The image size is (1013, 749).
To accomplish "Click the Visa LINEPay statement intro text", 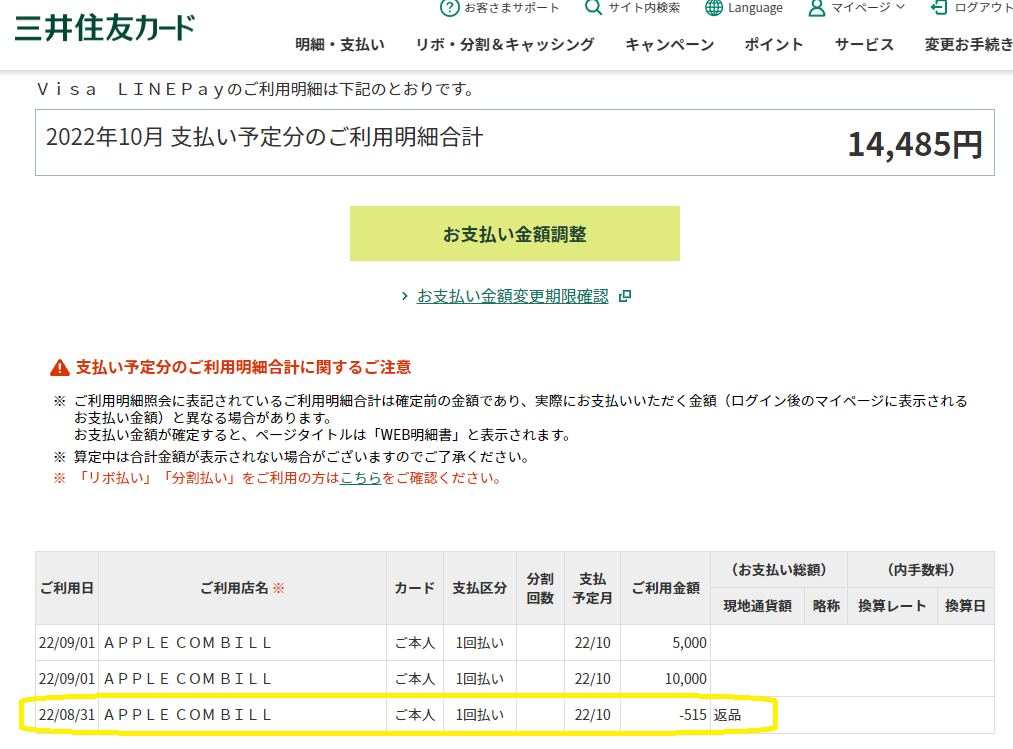I will point(256,89).
